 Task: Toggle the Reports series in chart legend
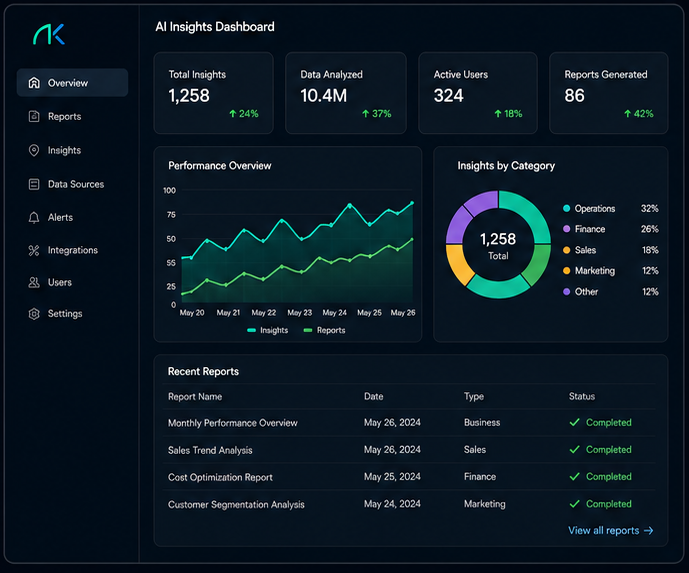[324, 330]
